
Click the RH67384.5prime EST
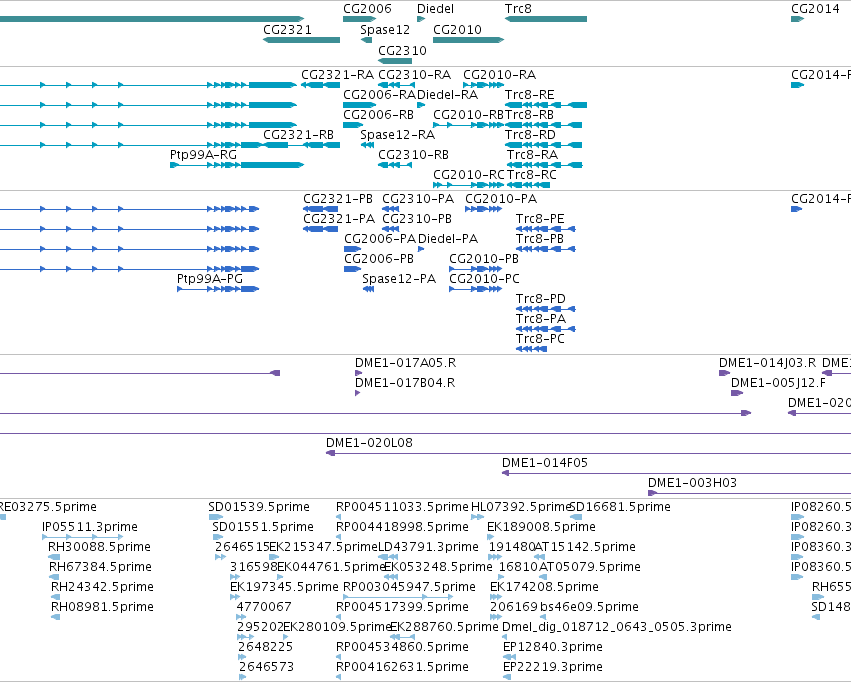click(x=54, y=577)
